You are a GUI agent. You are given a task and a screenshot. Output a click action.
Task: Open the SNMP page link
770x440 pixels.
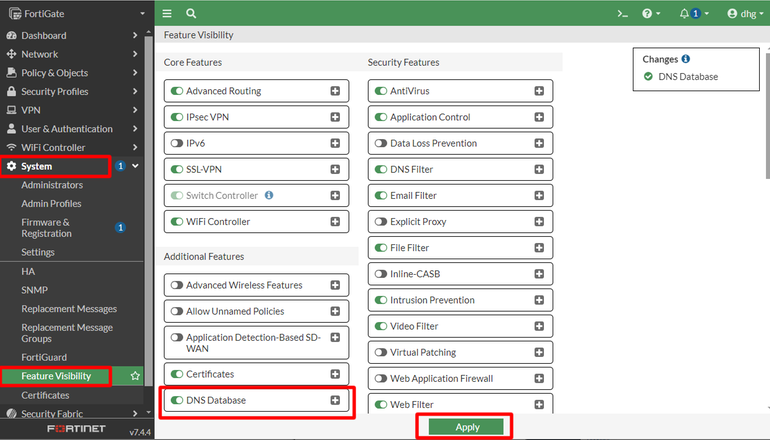pyautogui.click(x=34, y=290)
